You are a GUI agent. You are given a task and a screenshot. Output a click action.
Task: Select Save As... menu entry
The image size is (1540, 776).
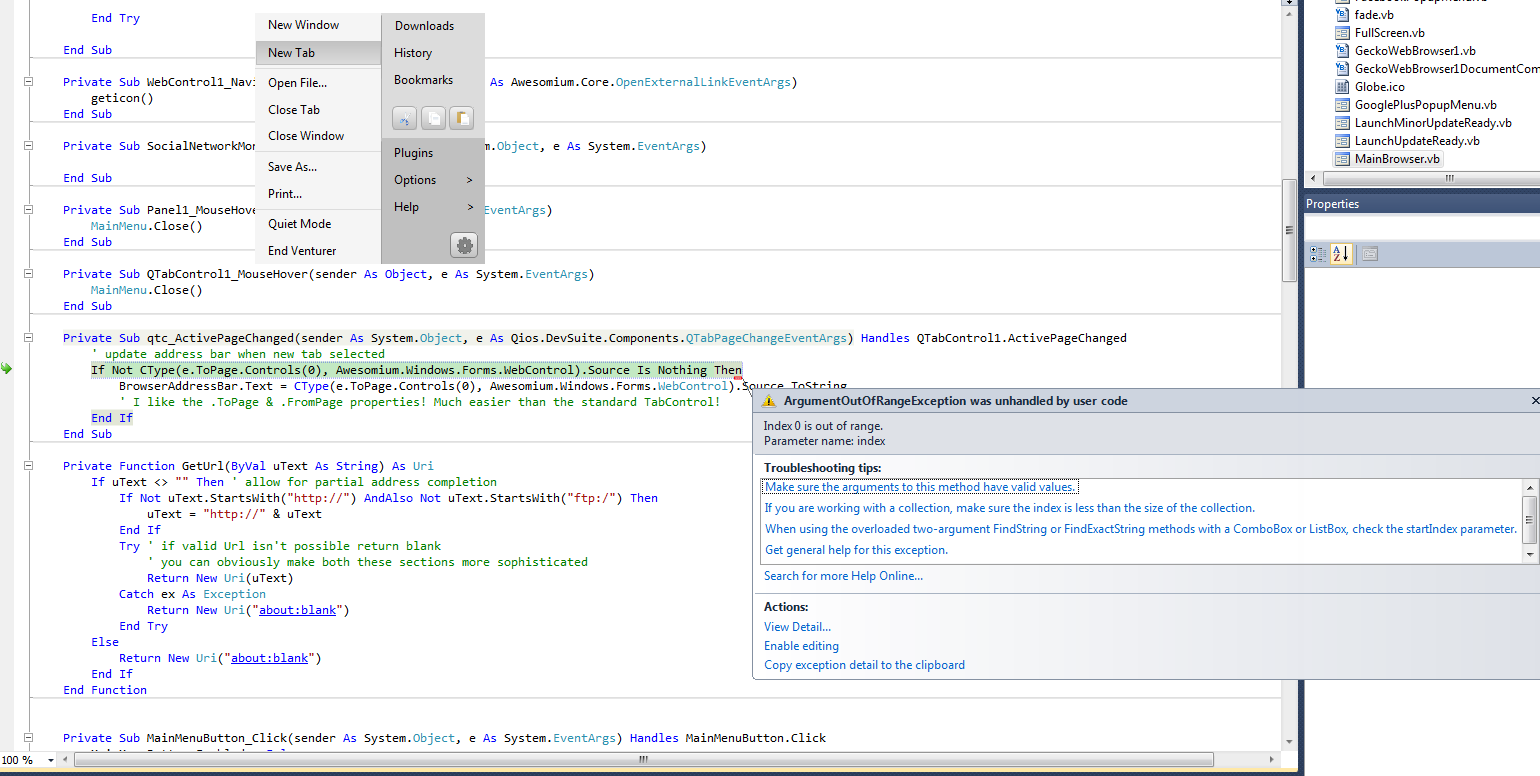[292, 167]
